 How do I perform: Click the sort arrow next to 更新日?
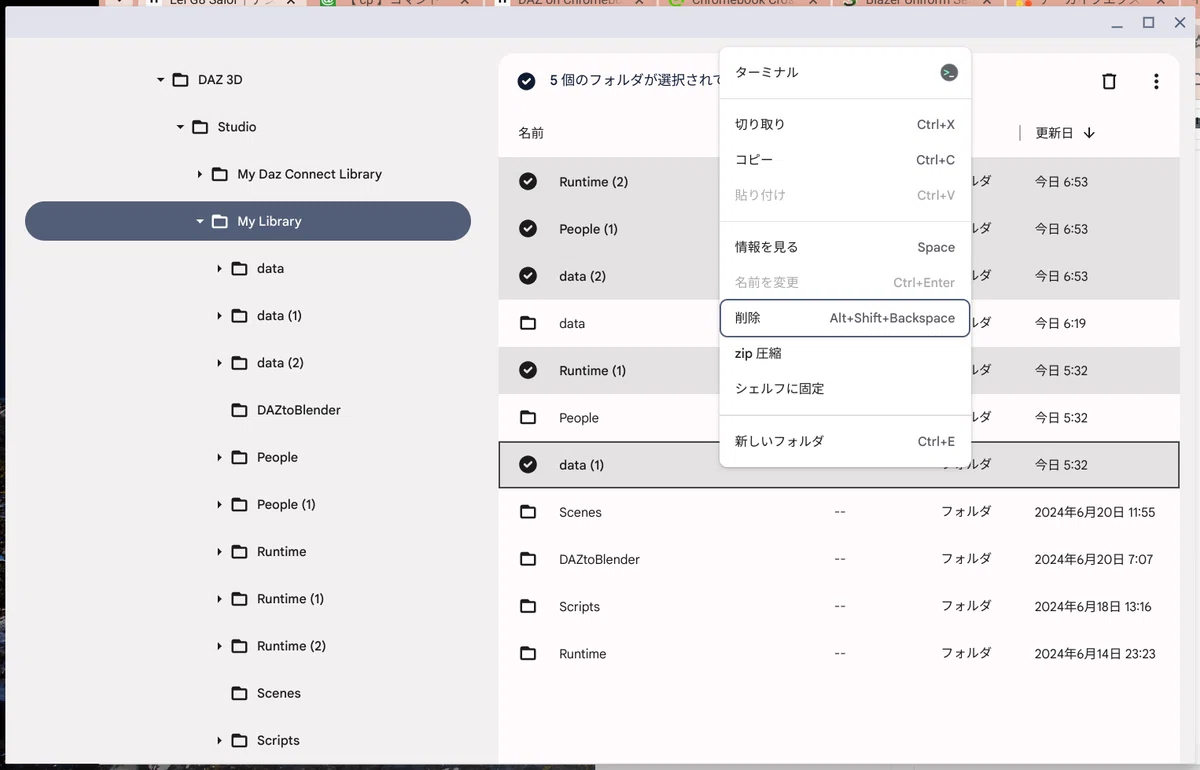pos(1089,133)
